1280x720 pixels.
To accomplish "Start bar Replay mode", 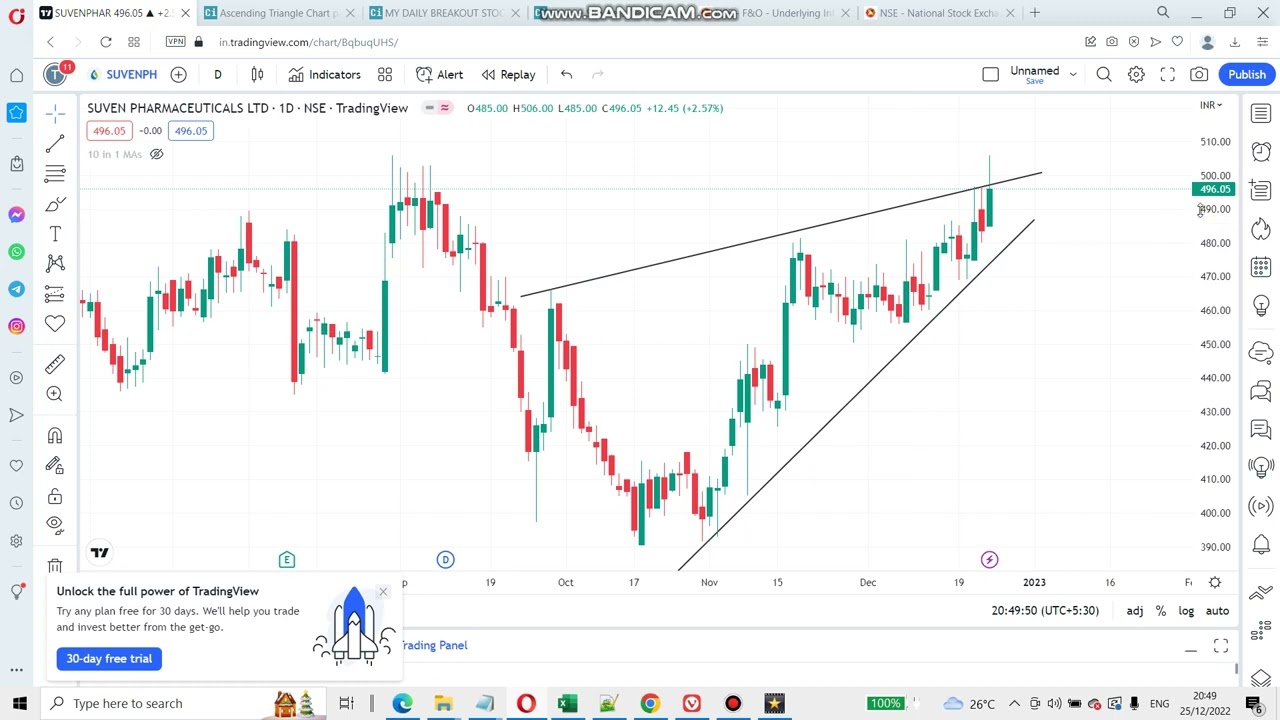I will [x=508, y=74].
